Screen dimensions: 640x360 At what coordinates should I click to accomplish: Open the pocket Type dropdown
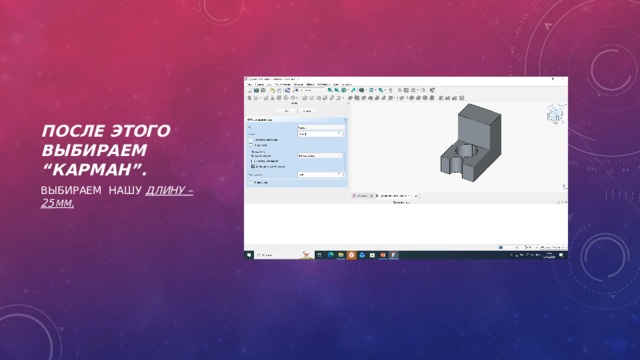pos(321,128)
